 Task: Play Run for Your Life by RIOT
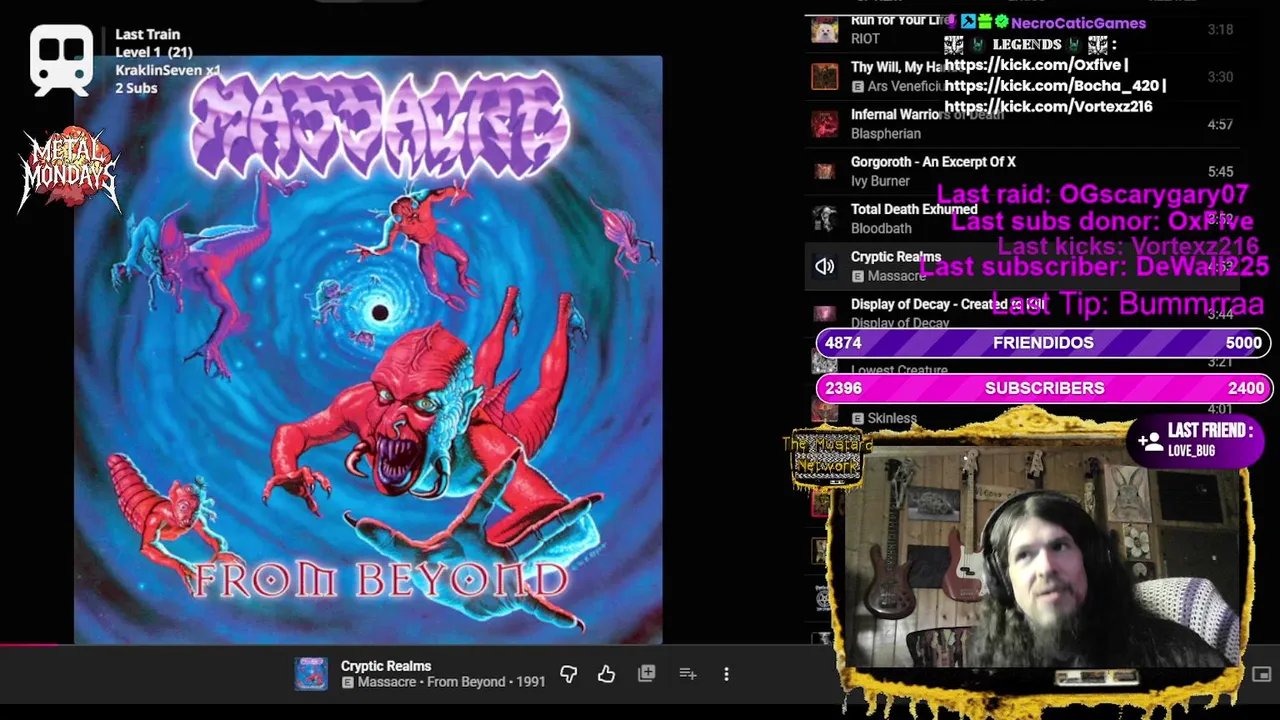[x=1022, y=29]
